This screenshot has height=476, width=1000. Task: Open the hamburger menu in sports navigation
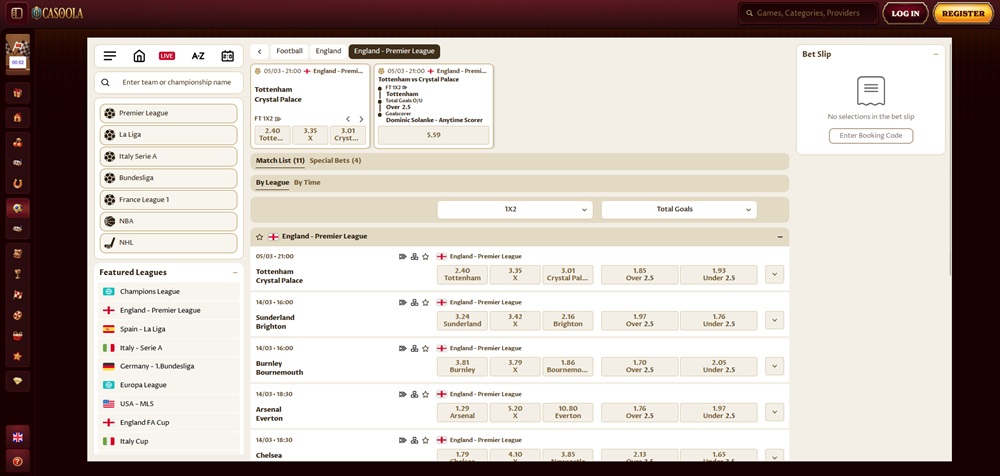[110, 56]
